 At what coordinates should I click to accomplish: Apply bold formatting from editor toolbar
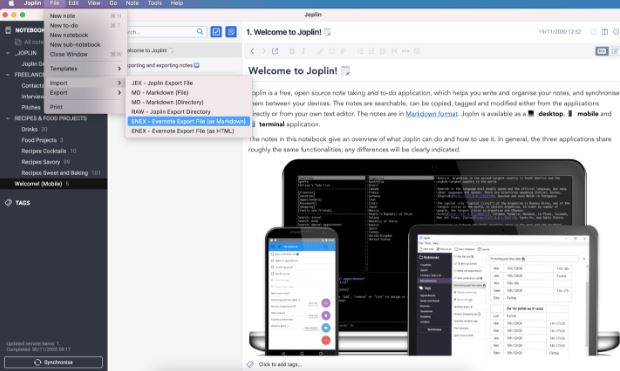292,51
